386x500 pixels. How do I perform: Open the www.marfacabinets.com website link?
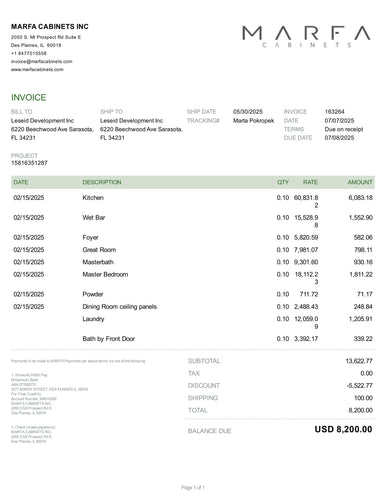click(x=37, y=69)
